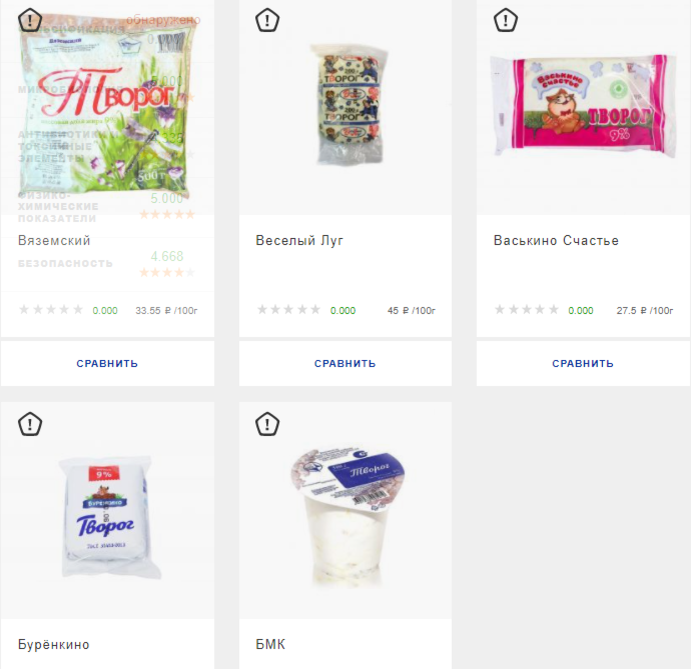Click warning pentagon icon on Бурёнкино card

(x=30, y=424)
